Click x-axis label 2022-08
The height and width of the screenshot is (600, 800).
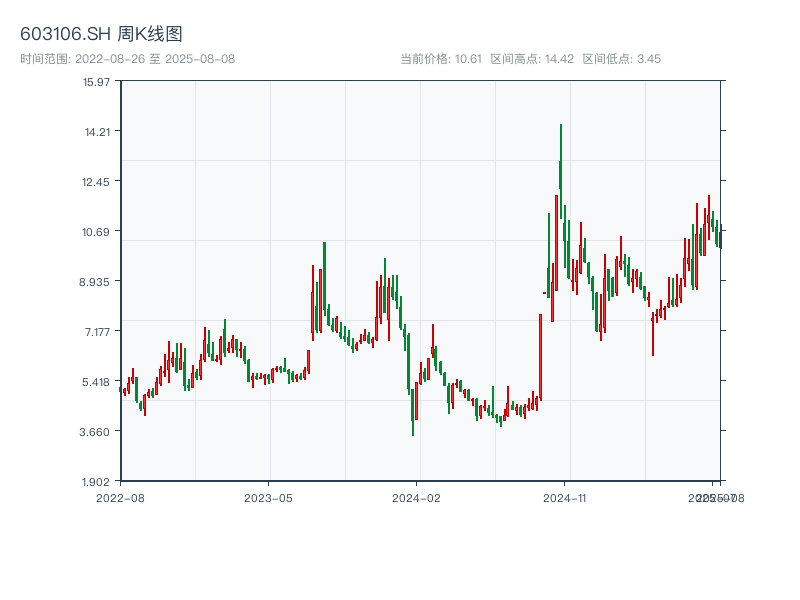(120, 498)
